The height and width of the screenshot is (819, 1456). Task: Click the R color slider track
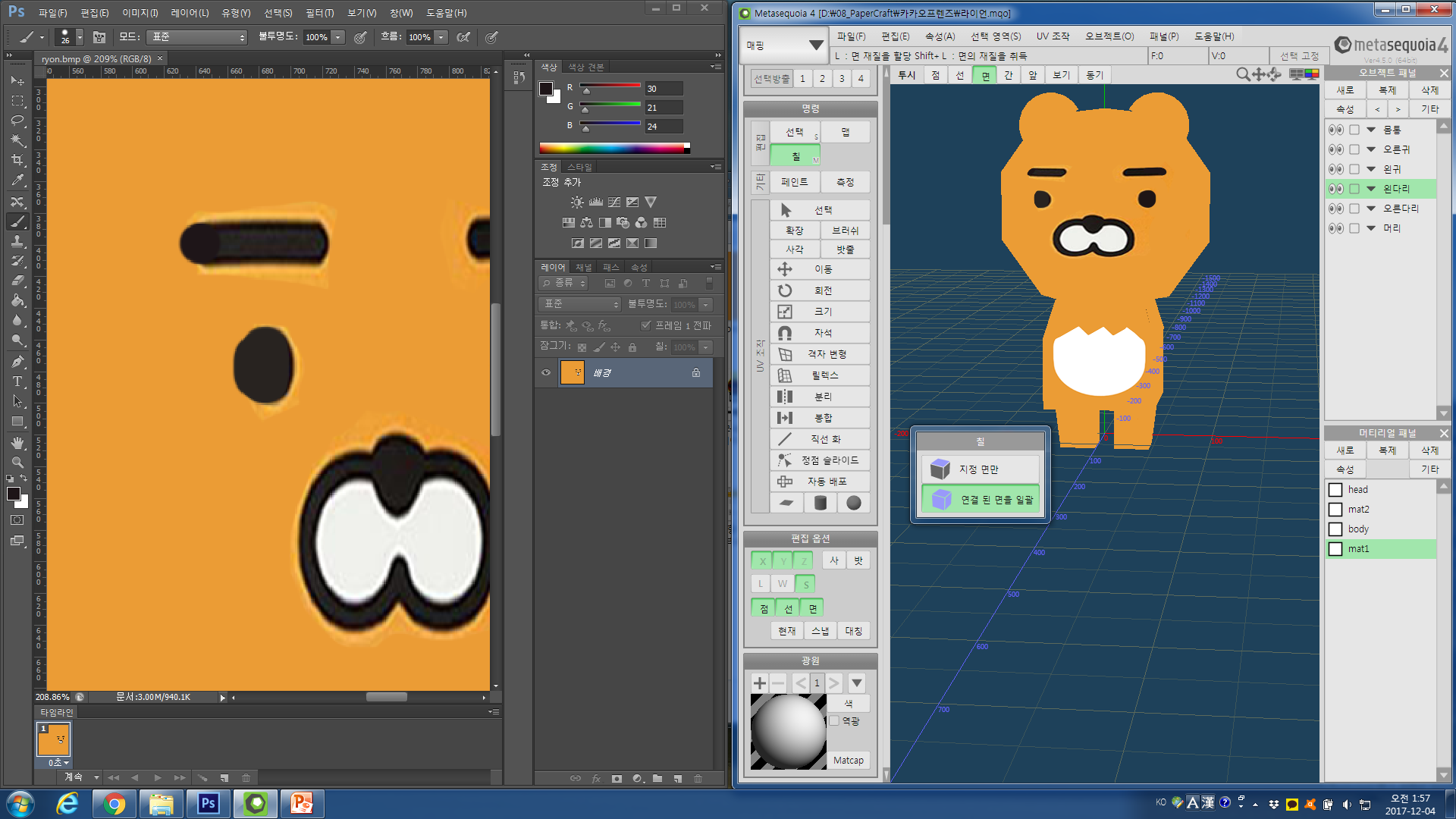(x=610, y=86)
